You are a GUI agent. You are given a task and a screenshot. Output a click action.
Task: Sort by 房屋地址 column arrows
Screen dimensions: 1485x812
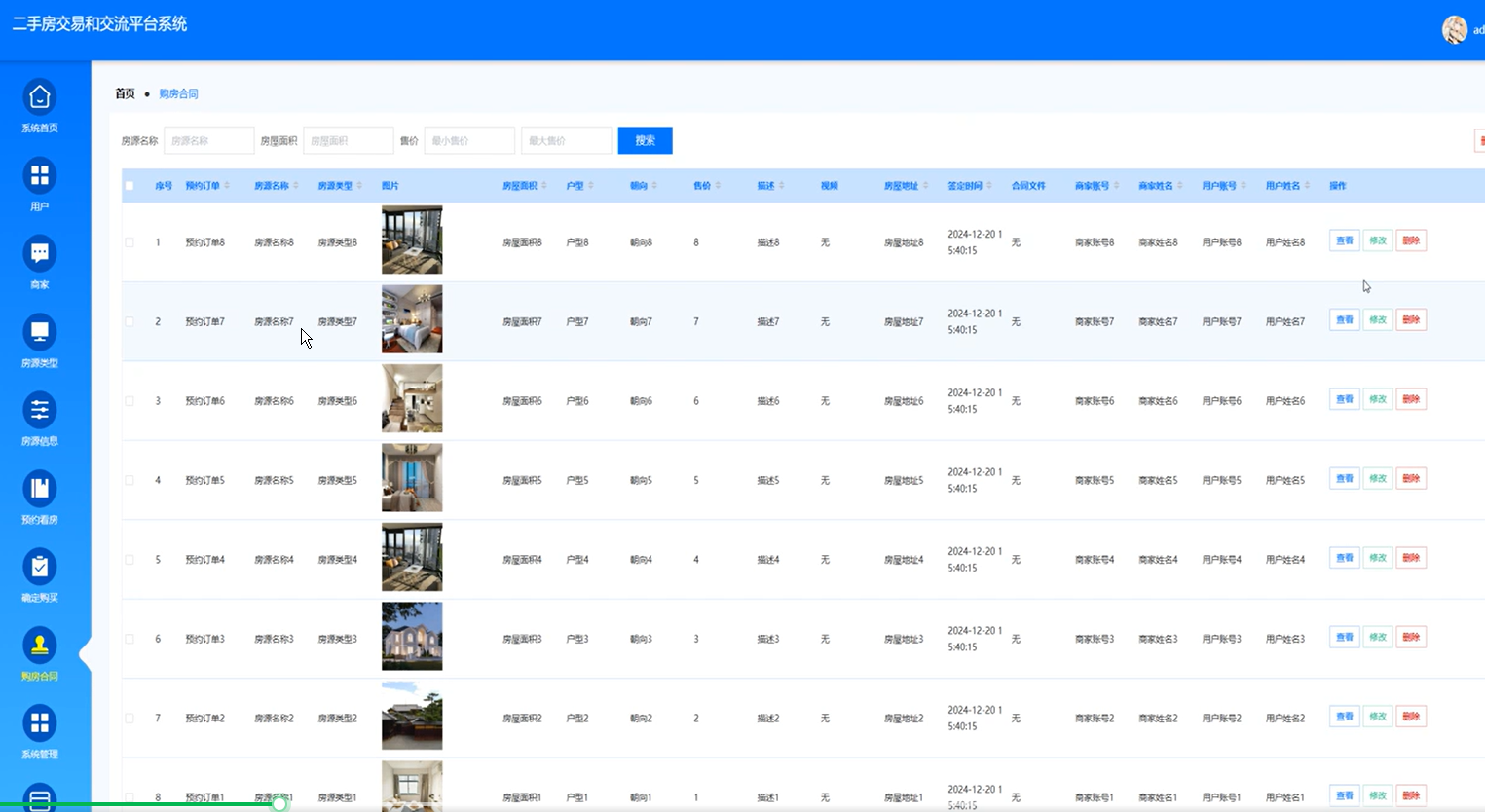tap(926, 186)
